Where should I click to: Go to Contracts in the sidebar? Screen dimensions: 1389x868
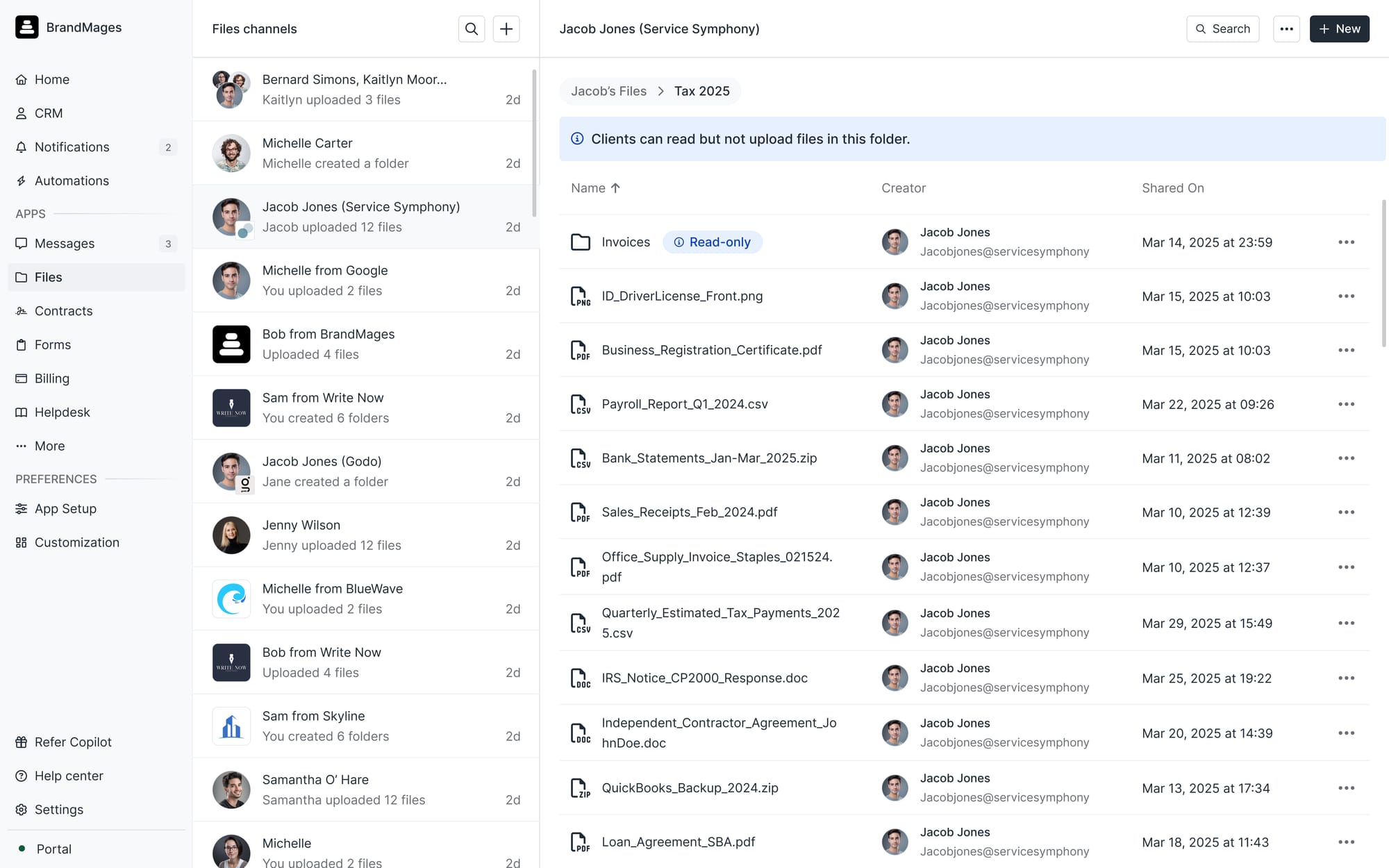click(63, 311)
